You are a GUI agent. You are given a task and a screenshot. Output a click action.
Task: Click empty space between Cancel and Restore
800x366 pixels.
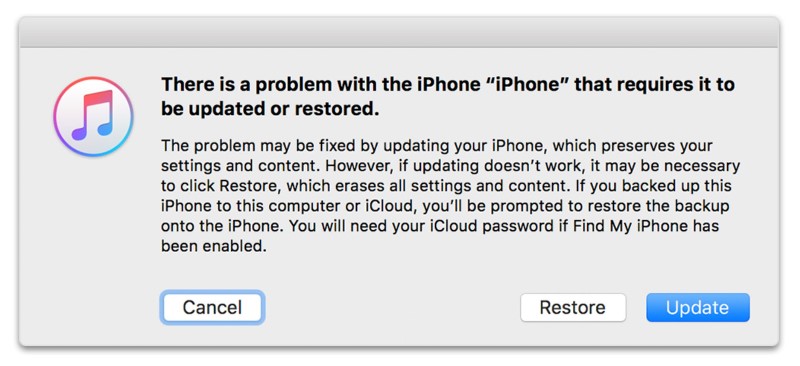tap(392, 307)
